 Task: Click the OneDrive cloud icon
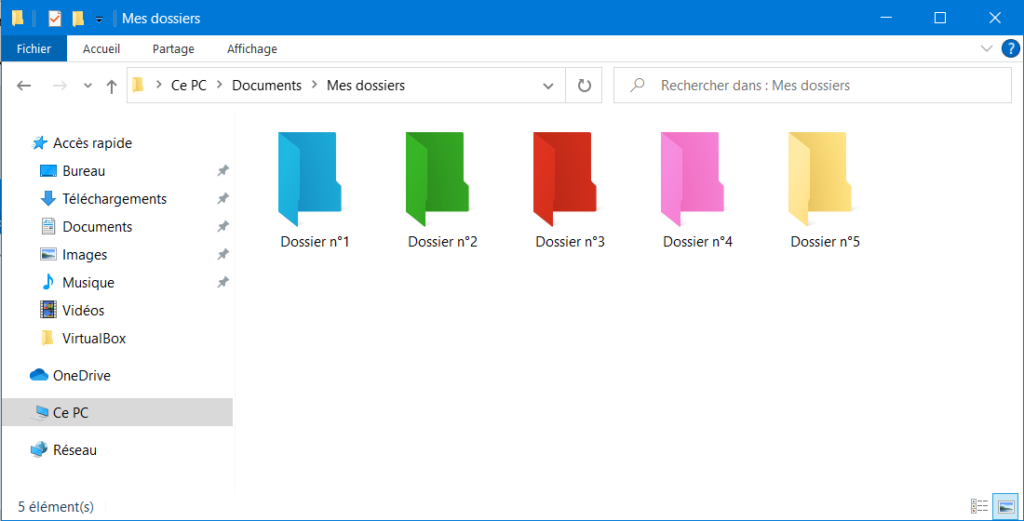tap(39, 375)
